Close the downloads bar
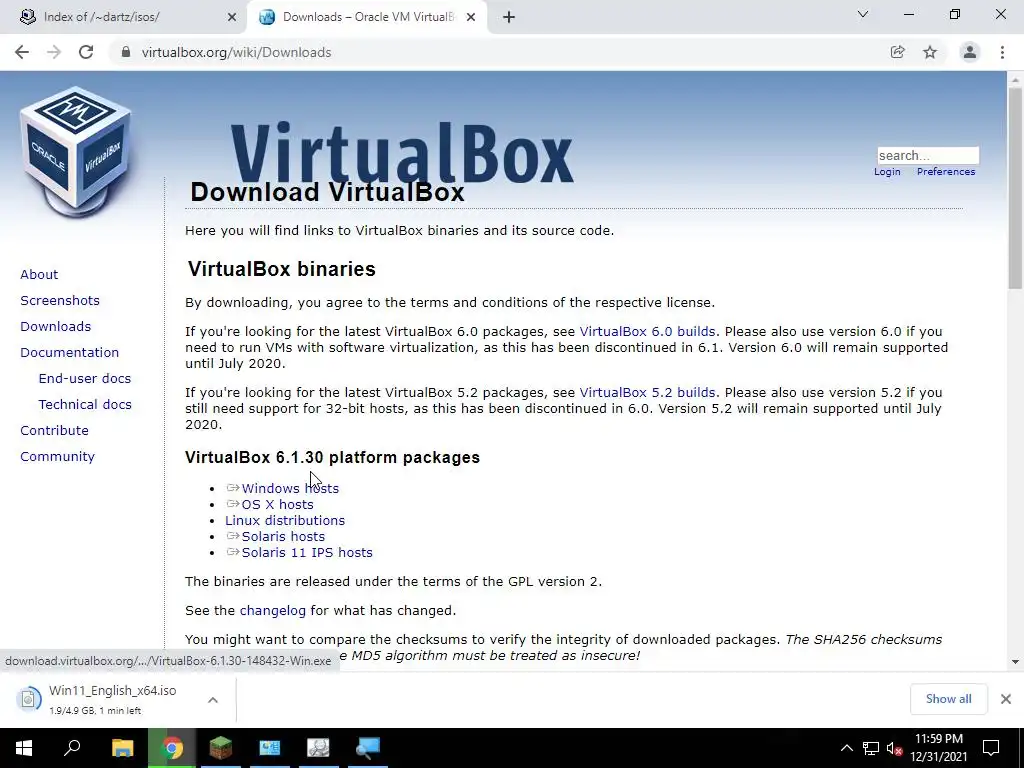 coord(1006,699)
